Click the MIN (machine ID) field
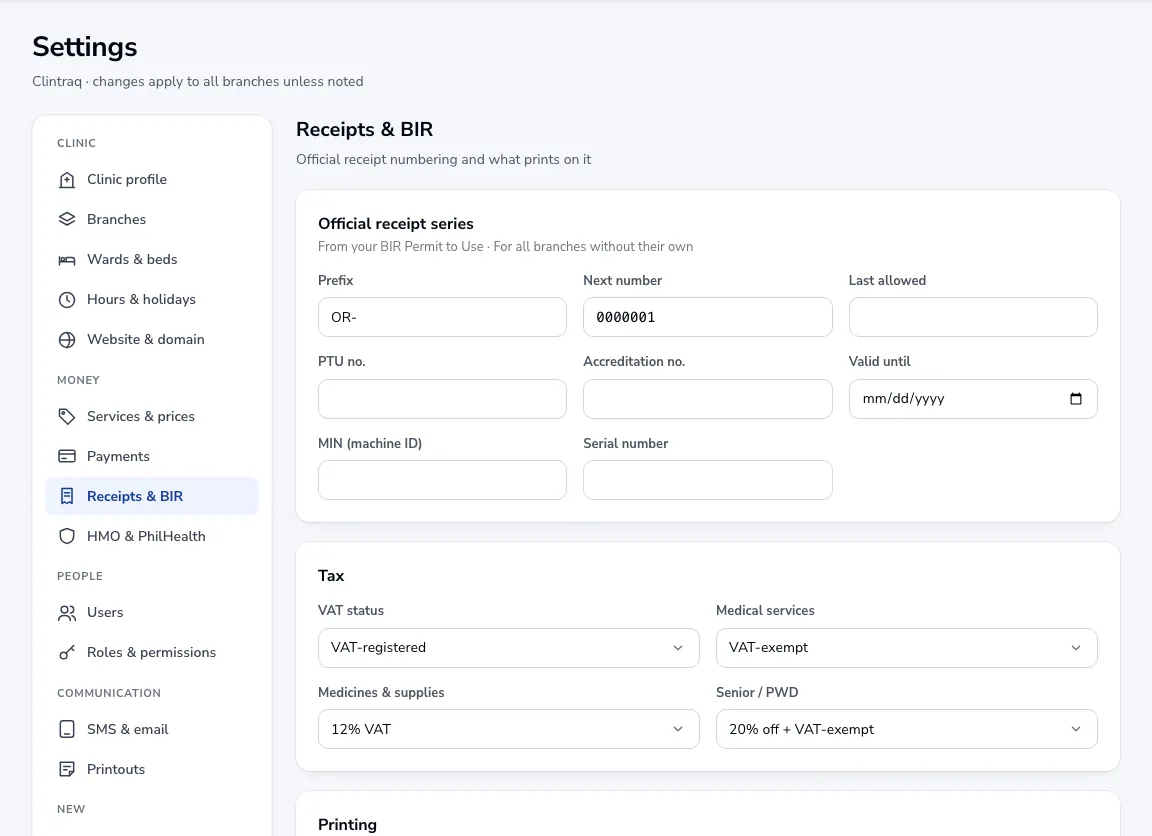This screenshot has height=836, width=1152. coord(442,480)
